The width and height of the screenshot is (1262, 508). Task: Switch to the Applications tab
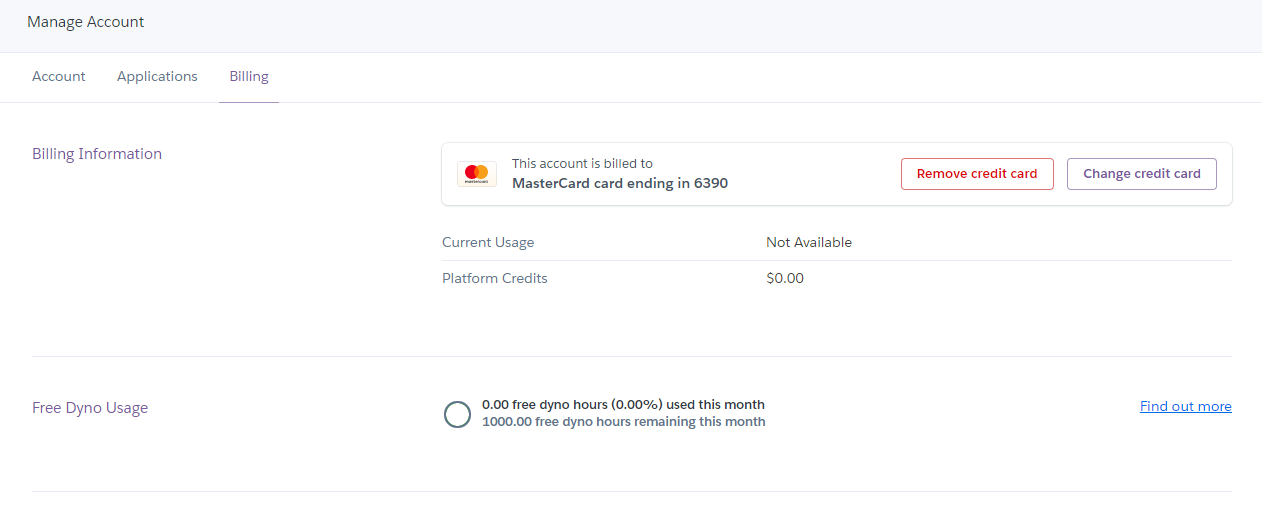click(x=157, y=76)
